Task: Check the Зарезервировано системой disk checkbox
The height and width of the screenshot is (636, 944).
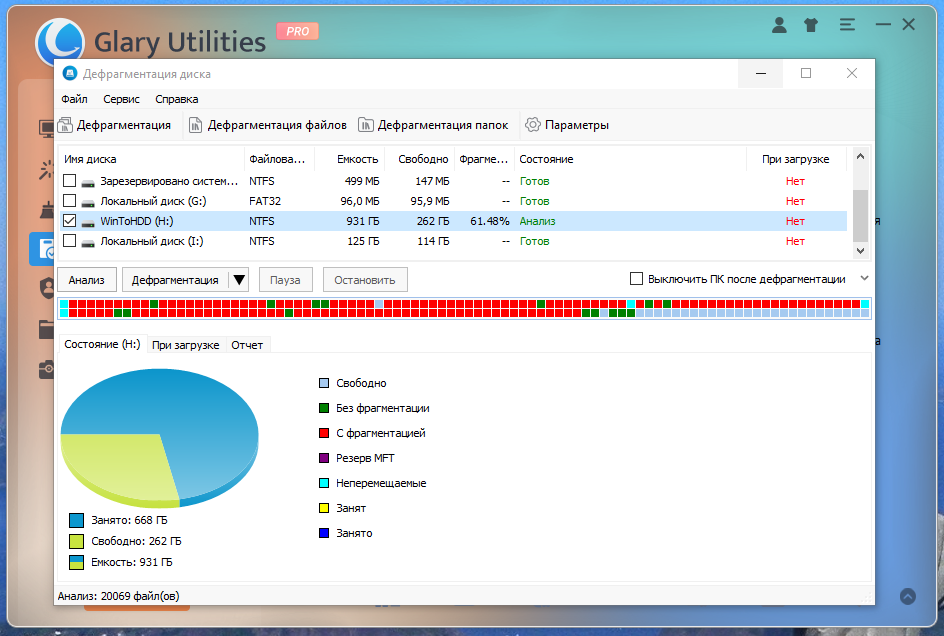Action: point(69,181)
